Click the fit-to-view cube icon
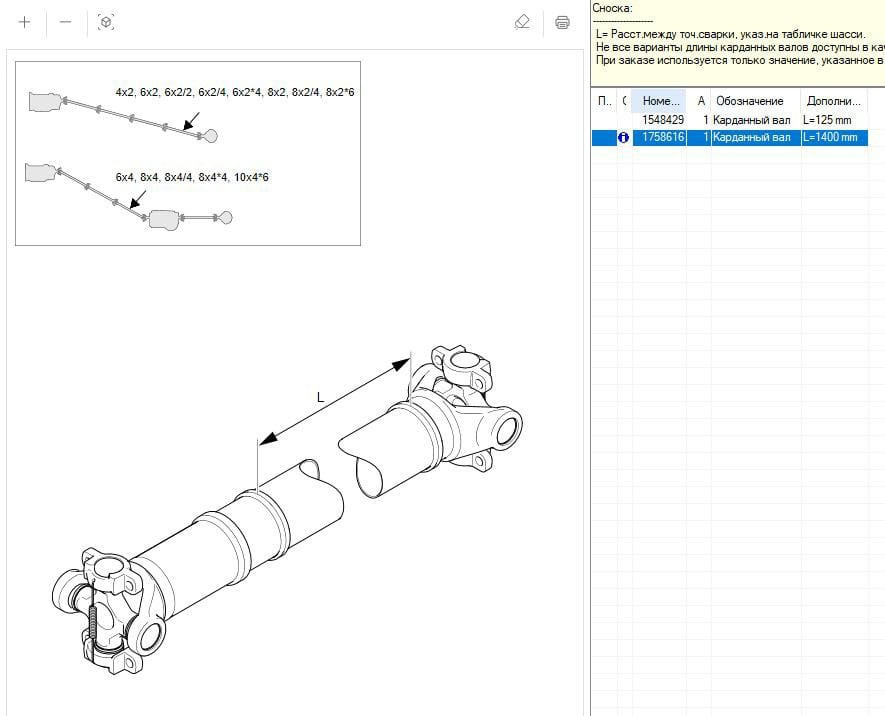Viewport: 885px width, 716px height. (106, 22)
